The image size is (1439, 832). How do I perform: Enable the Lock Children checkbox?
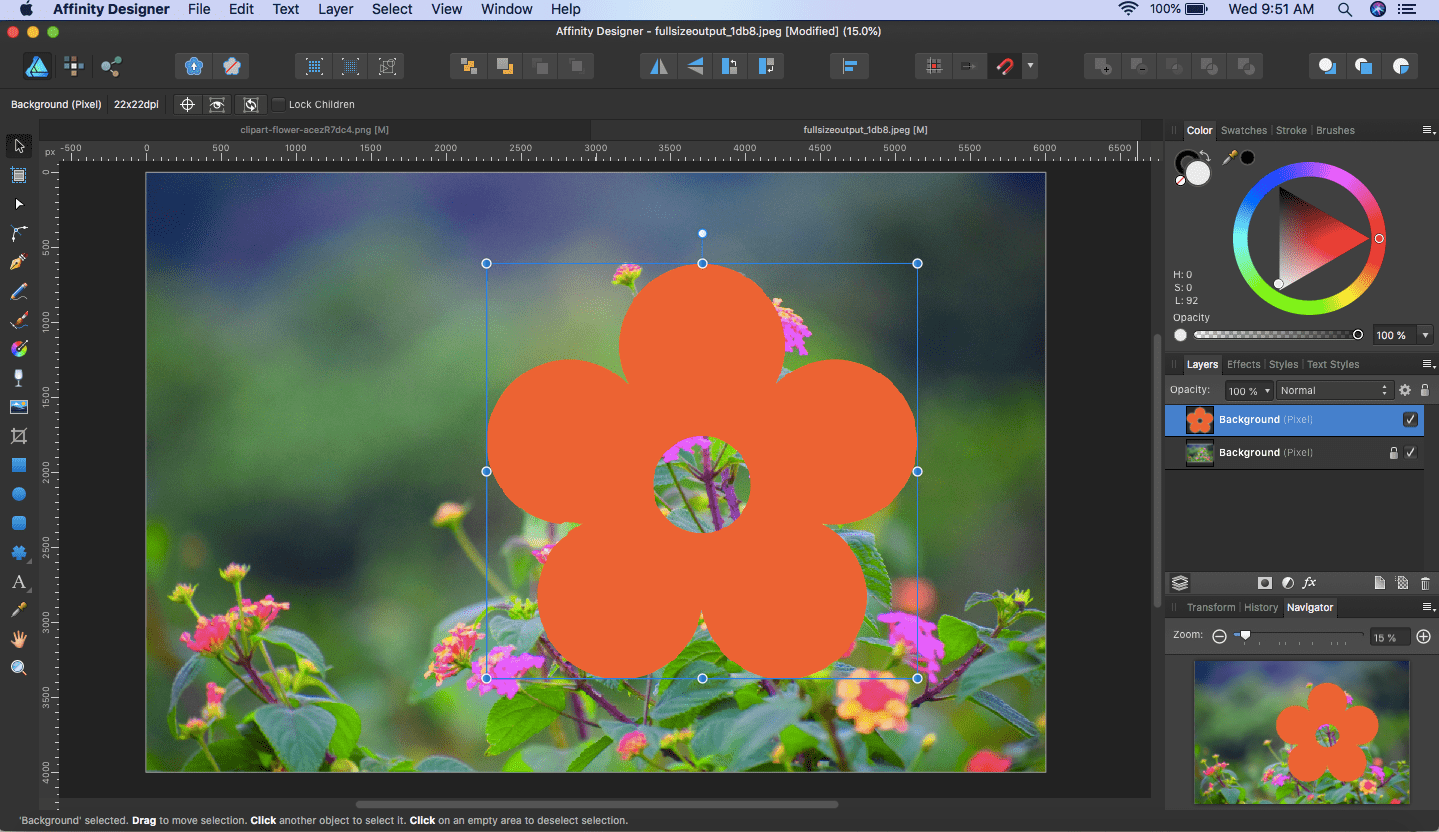(x=279, y=105)
